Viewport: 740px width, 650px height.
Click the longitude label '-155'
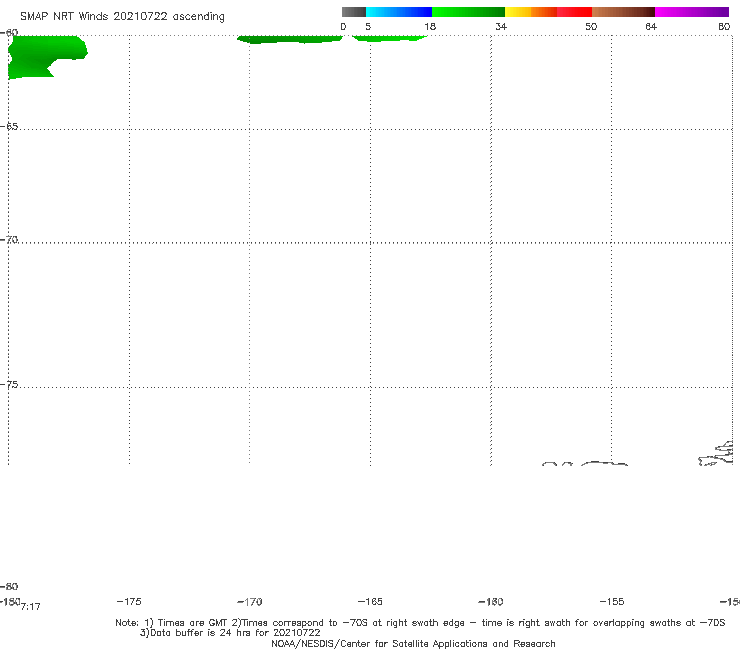point(612,602)
